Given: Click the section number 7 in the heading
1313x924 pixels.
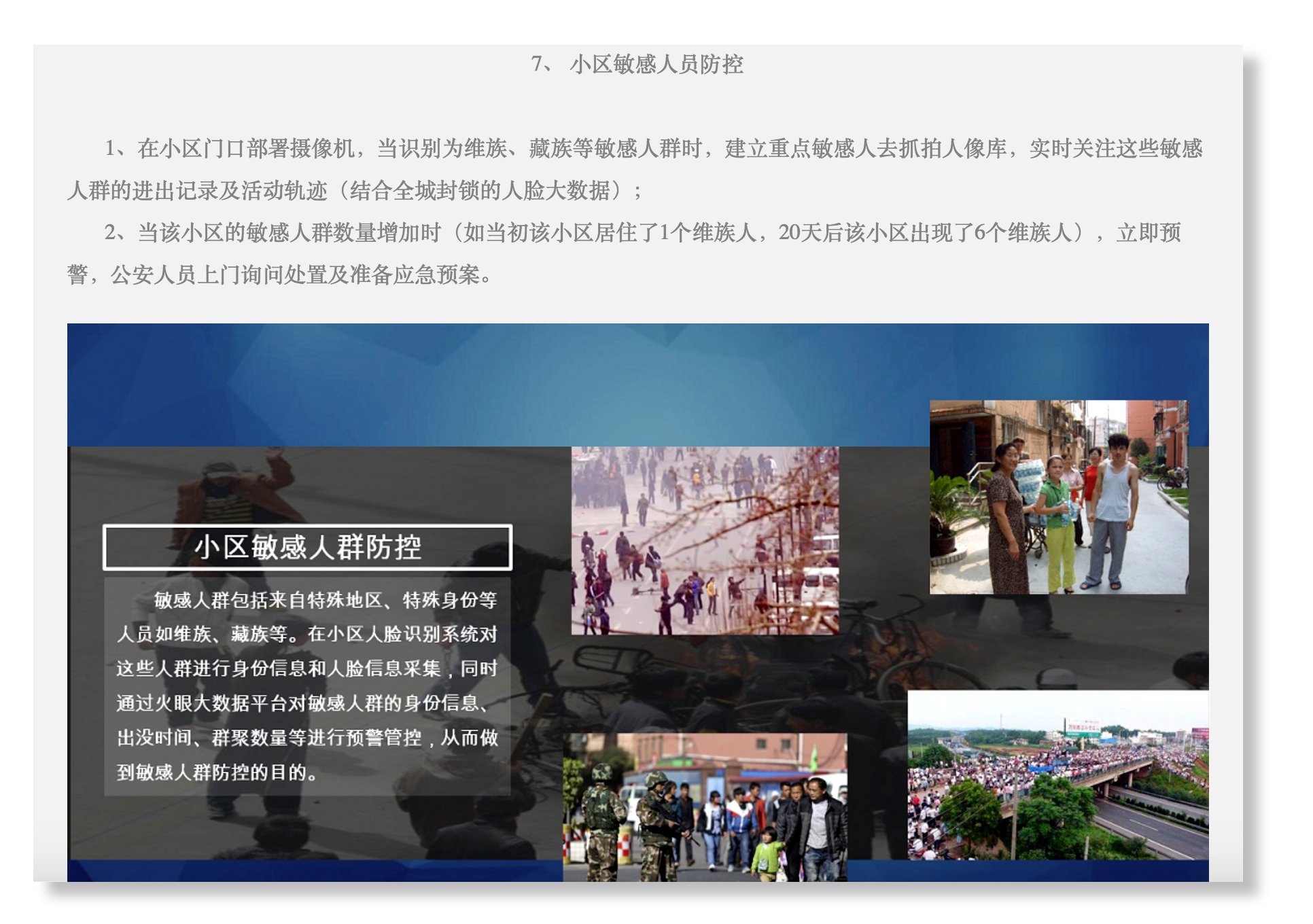Looking at the screenshot, I should tap(537, 64).
